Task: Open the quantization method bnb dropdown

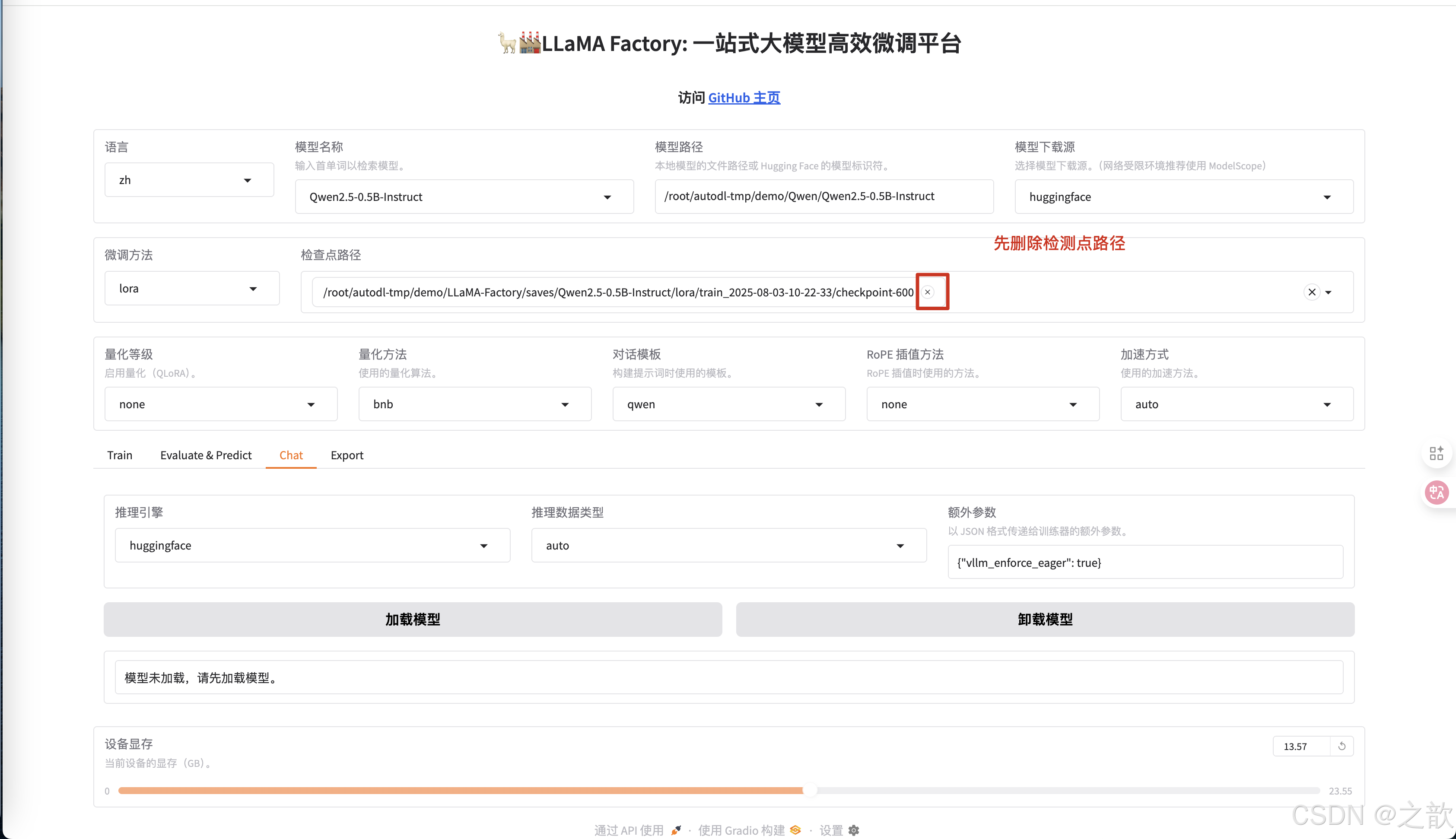Action: coord(475,404)
